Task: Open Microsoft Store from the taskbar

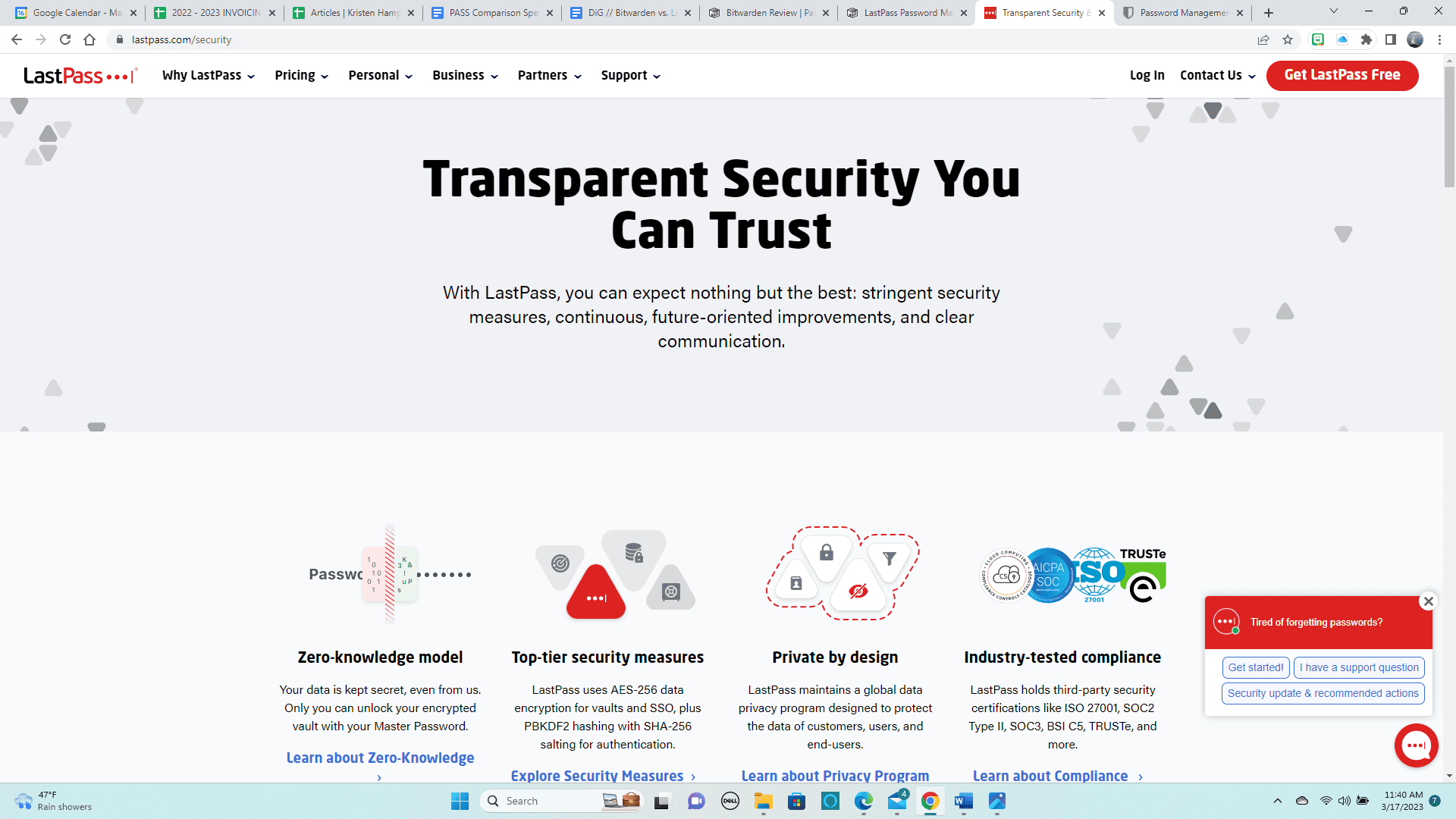Action: pos(796,801)
